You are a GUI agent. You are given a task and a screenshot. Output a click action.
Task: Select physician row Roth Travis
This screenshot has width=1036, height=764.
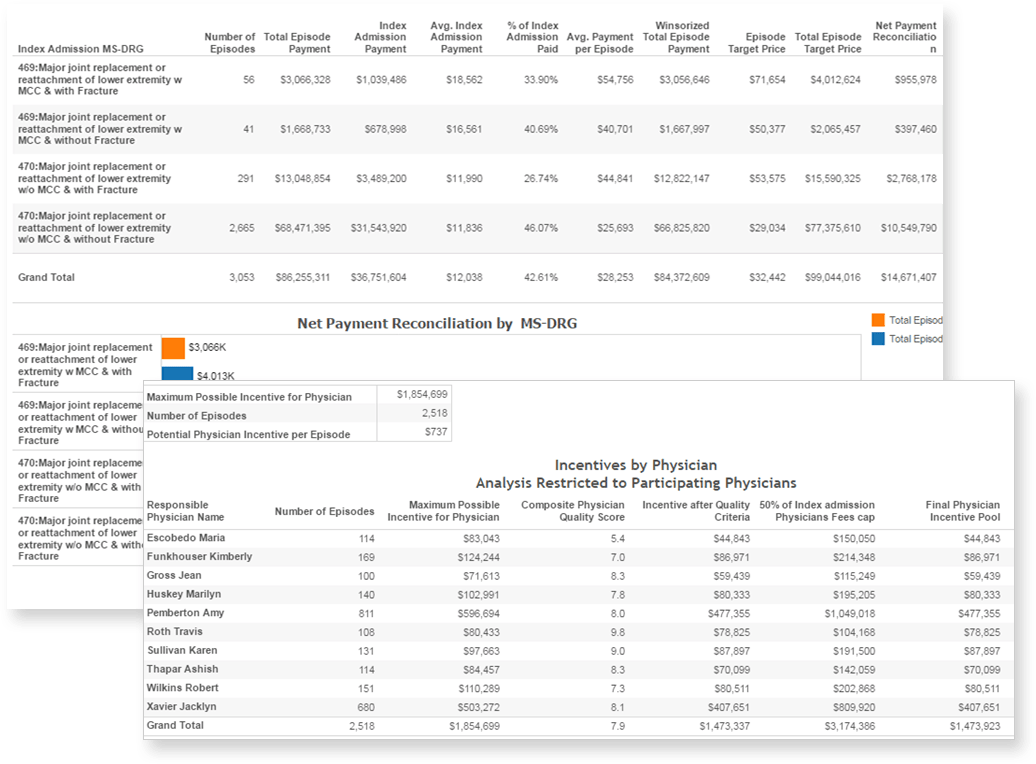click(176, 632)
